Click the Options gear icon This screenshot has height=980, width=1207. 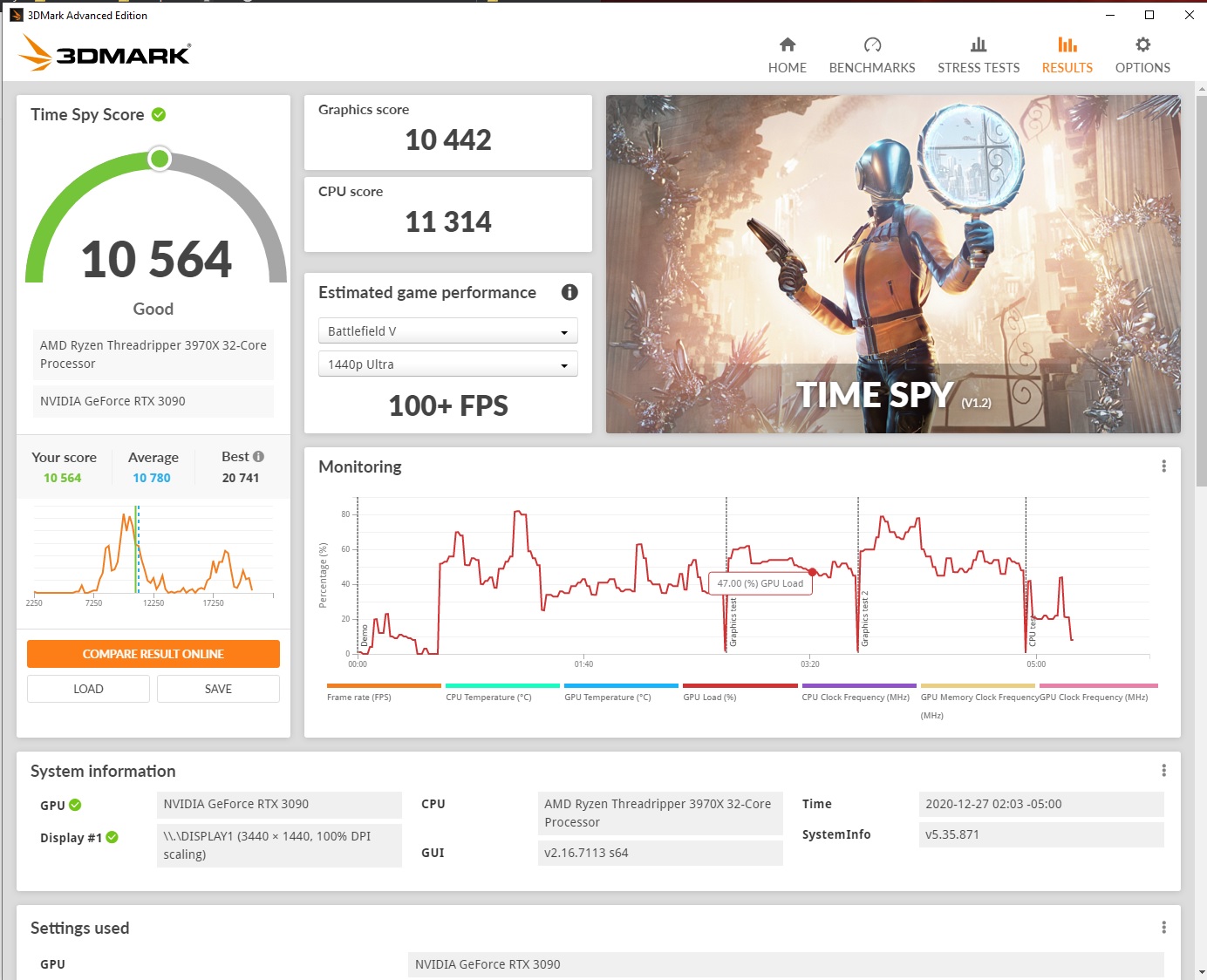1142,44
